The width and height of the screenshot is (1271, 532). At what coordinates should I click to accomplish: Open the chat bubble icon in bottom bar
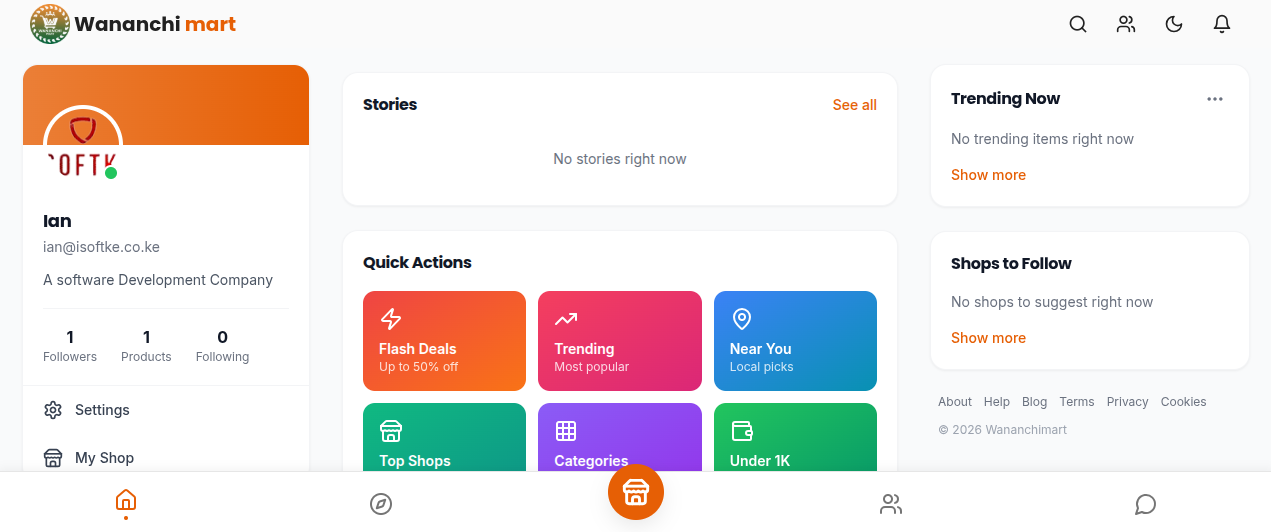(x=1146, y=504)
